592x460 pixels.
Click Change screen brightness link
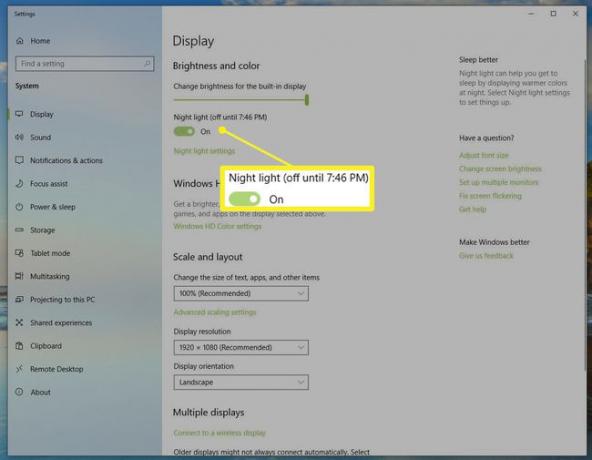point(500,169)
